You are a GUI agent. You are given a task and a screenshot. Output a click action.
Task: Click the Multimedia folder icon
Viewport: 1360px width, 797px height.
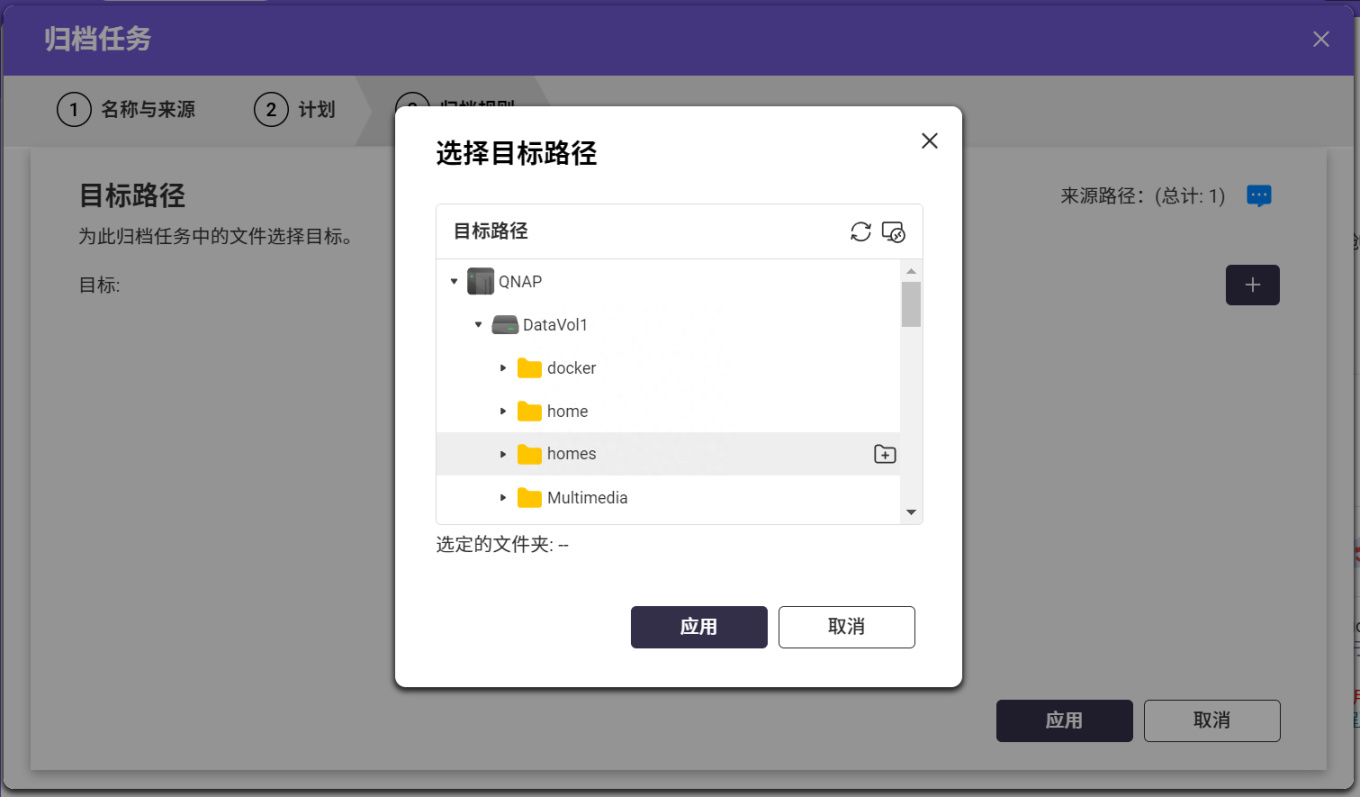(x=529, y=497)
